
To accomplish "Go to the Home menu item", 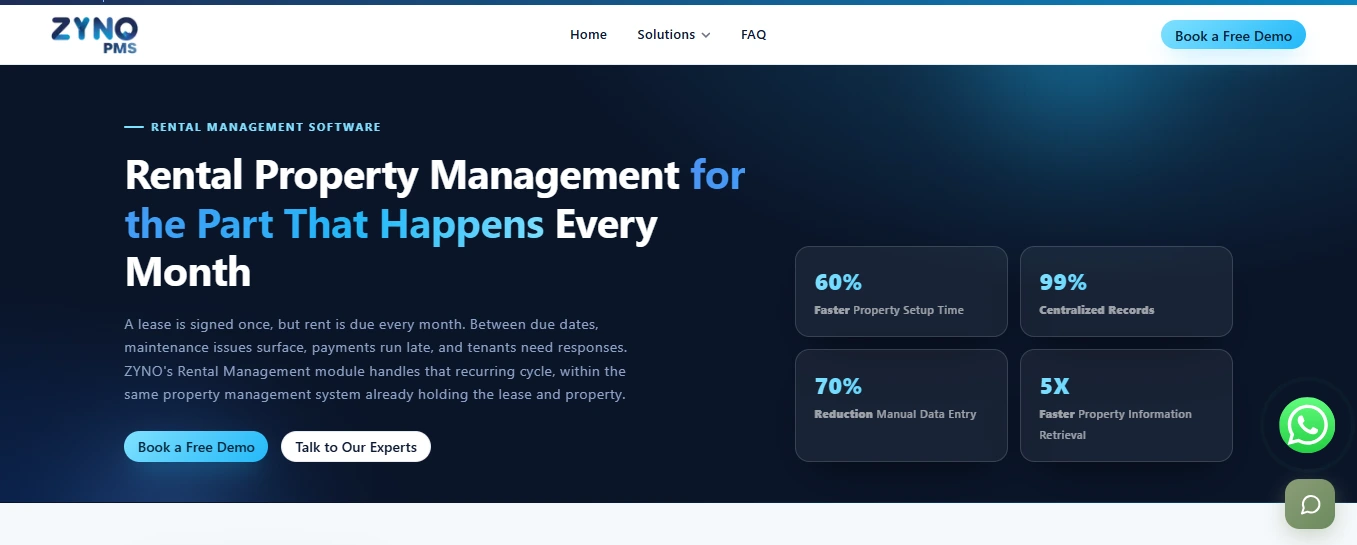I will coord(588,35).
